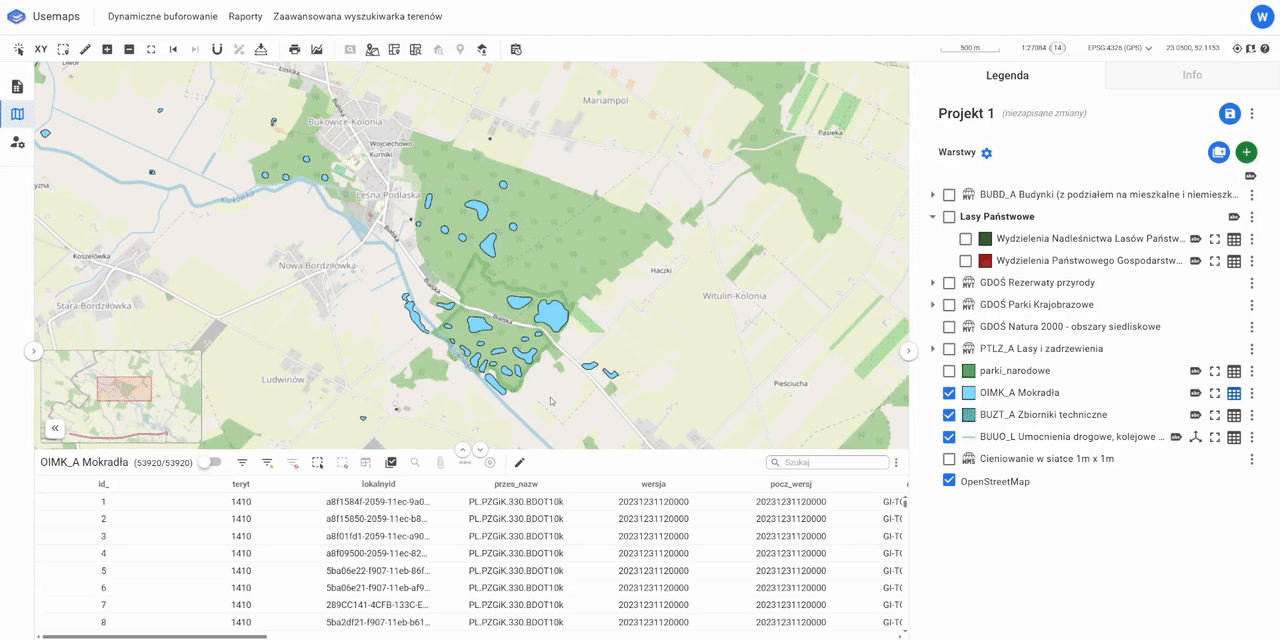Switch to the Info tab
This screenshot has width=1280, height=640.
pos(1192,75)
